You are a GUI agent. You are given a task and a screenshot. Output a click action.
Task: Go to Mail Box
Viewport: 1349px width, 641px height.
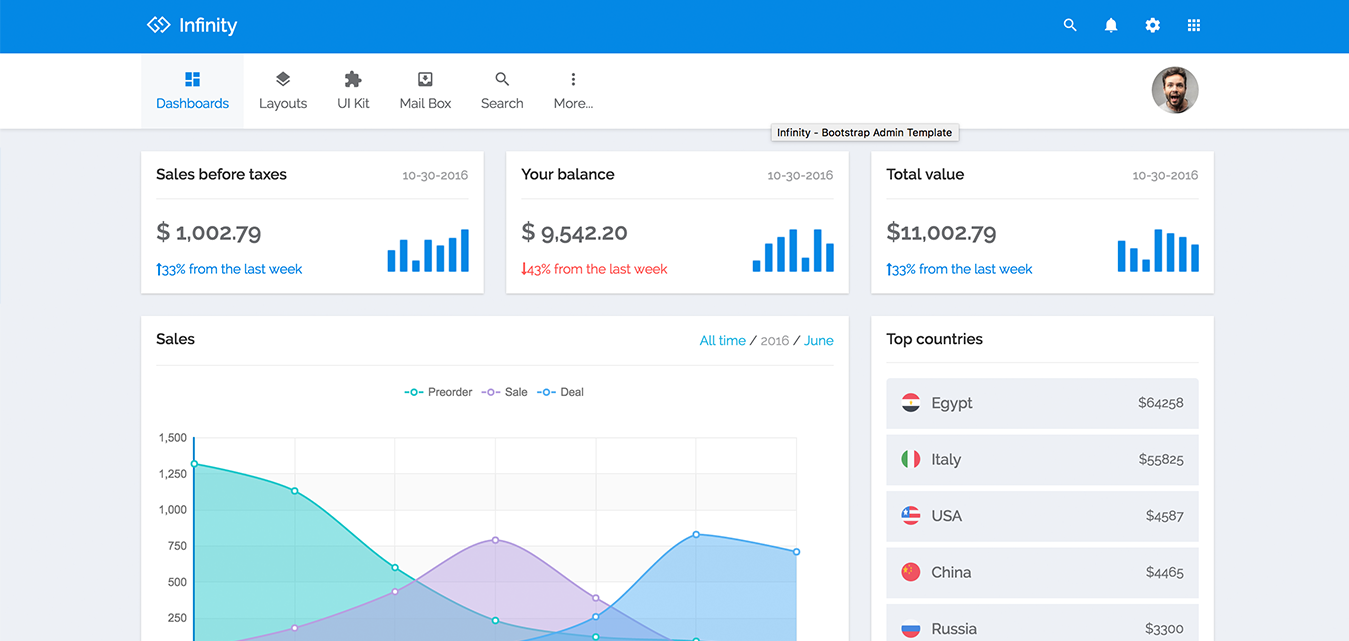pos(425,91)
